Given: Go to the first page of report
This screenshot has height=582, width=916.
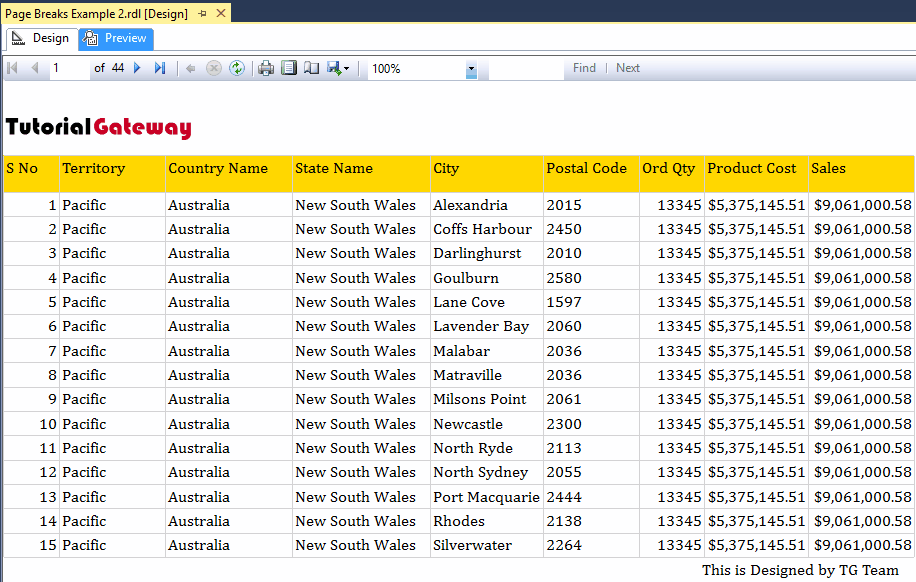Looking at the screenshot, I should coord(13,68).
